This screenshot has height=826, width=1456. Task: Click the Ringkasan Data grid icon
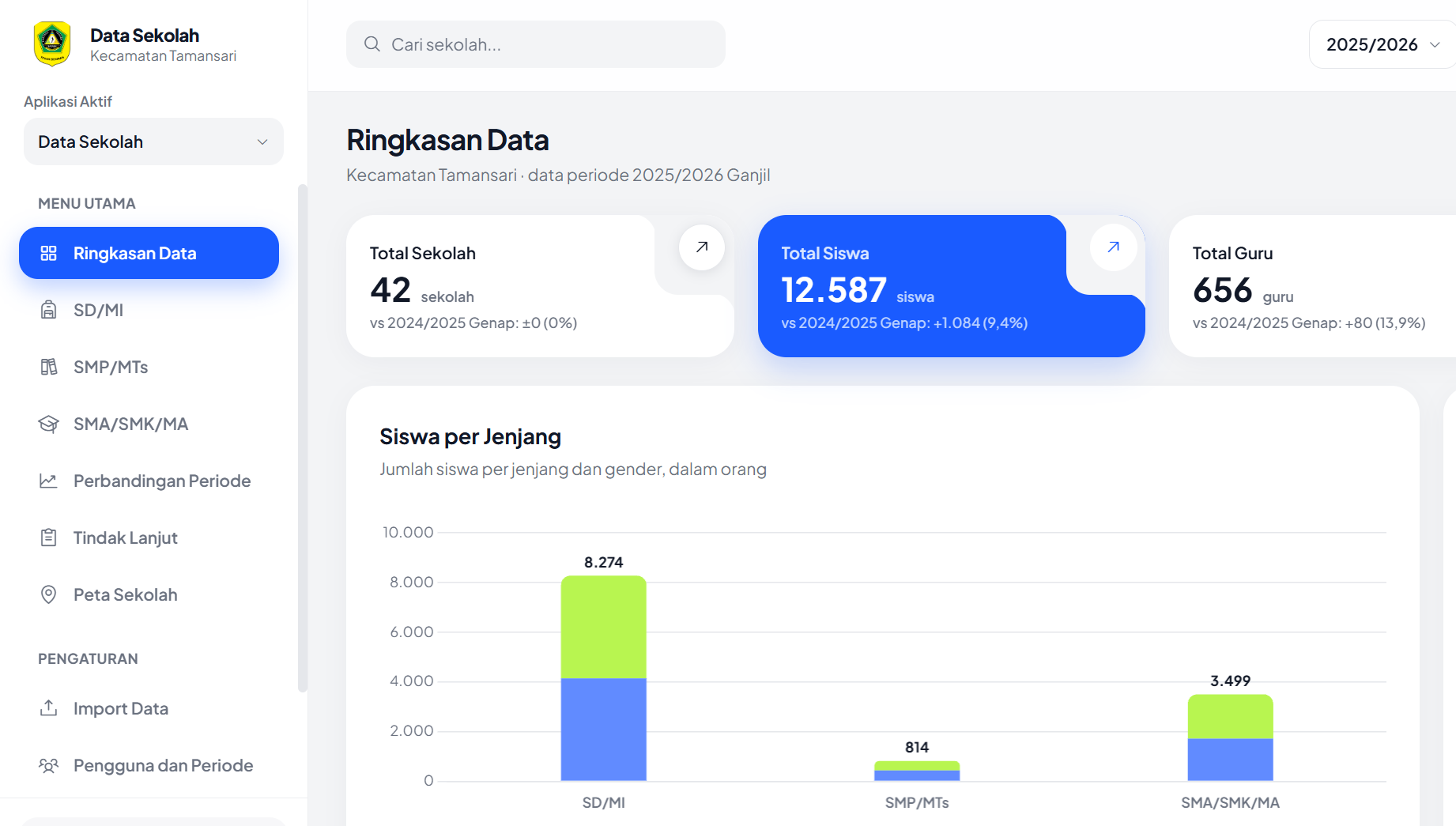tap(49, 253)
